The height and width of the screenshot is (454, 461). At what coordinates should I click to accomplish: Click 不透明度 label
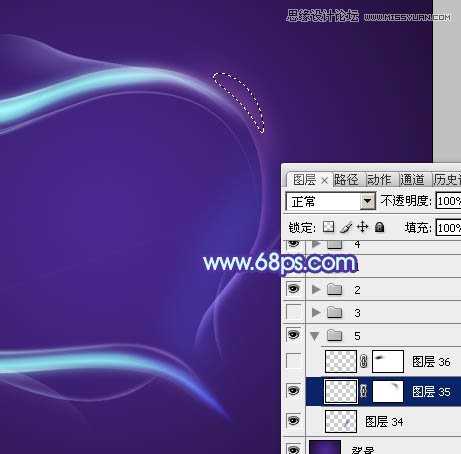[x=406, y=201]
